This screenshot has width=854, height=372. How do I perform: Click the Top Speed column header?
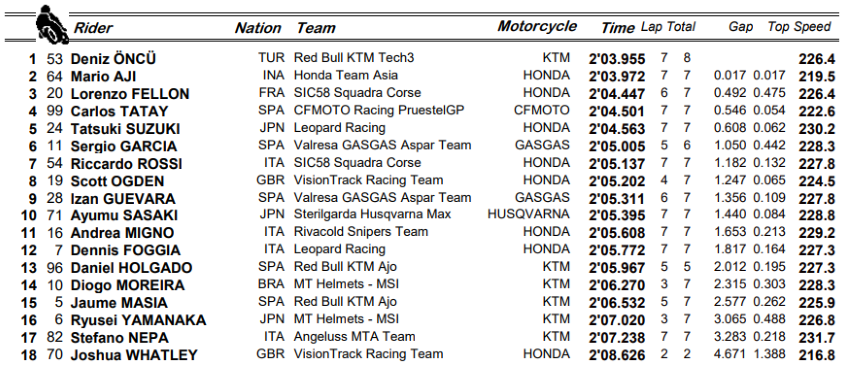pyautogui.click(x=800, y=27)
